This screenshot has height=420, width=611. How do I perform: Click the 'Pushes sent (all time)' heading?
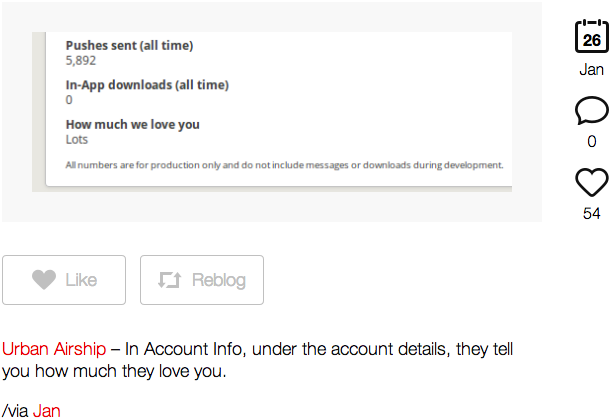[x=129, y=46]
